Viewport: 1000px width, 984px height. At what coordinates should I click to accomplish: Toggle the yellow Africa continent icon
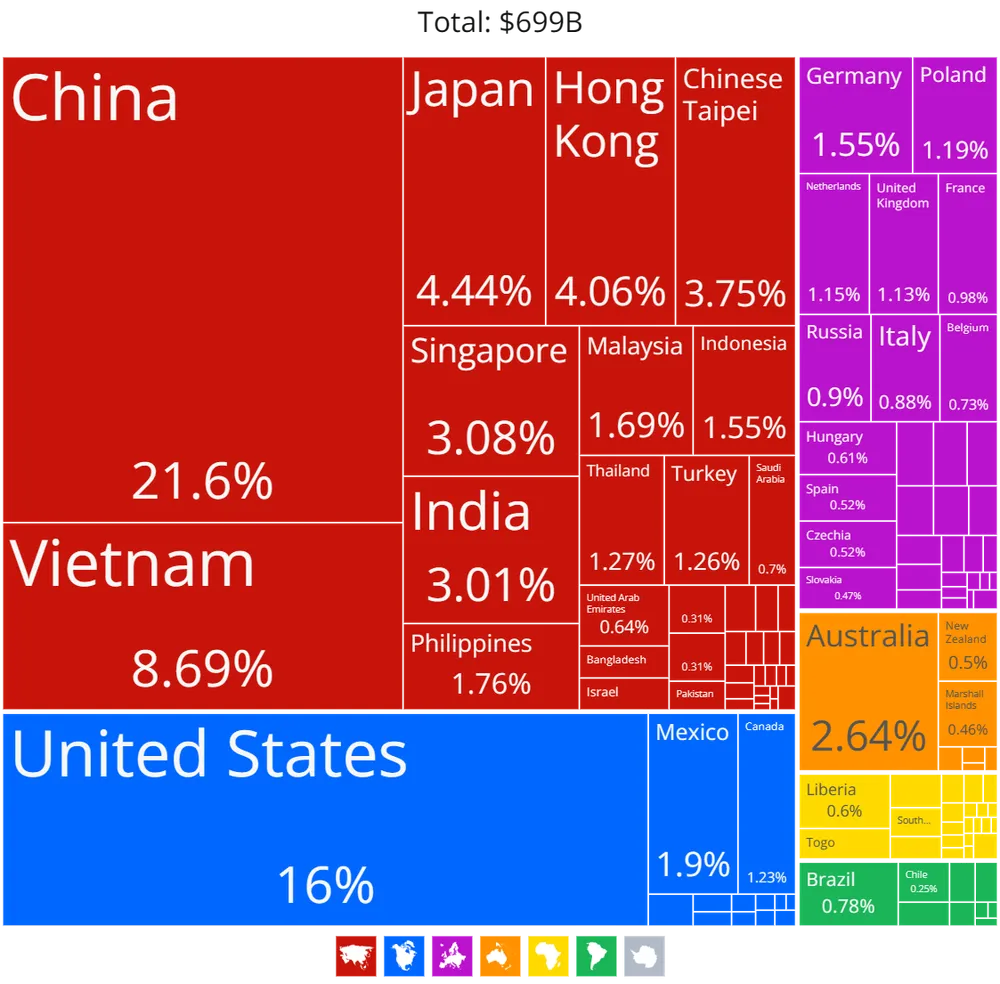548,957
